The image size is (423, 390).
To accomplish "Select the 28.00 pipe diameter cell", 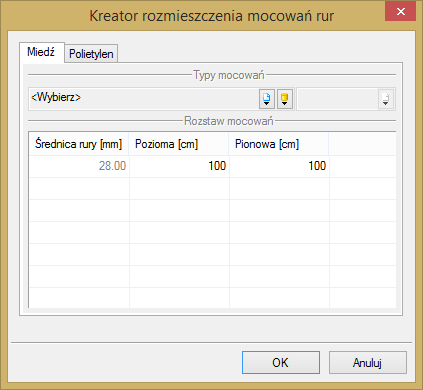I will (x=79, y=166).
